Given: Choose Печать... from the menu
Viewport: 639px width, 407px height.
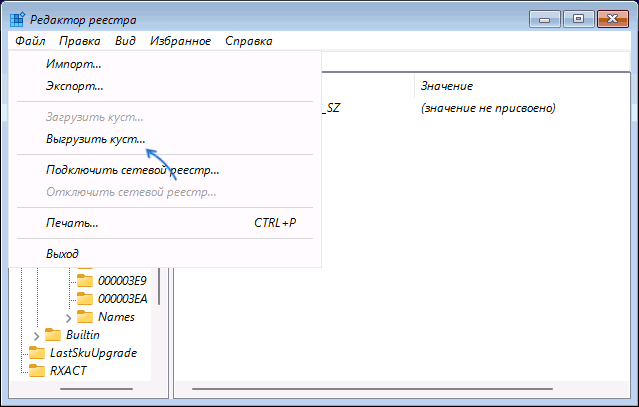Looking at the screenshot, I should coord(72,222).
